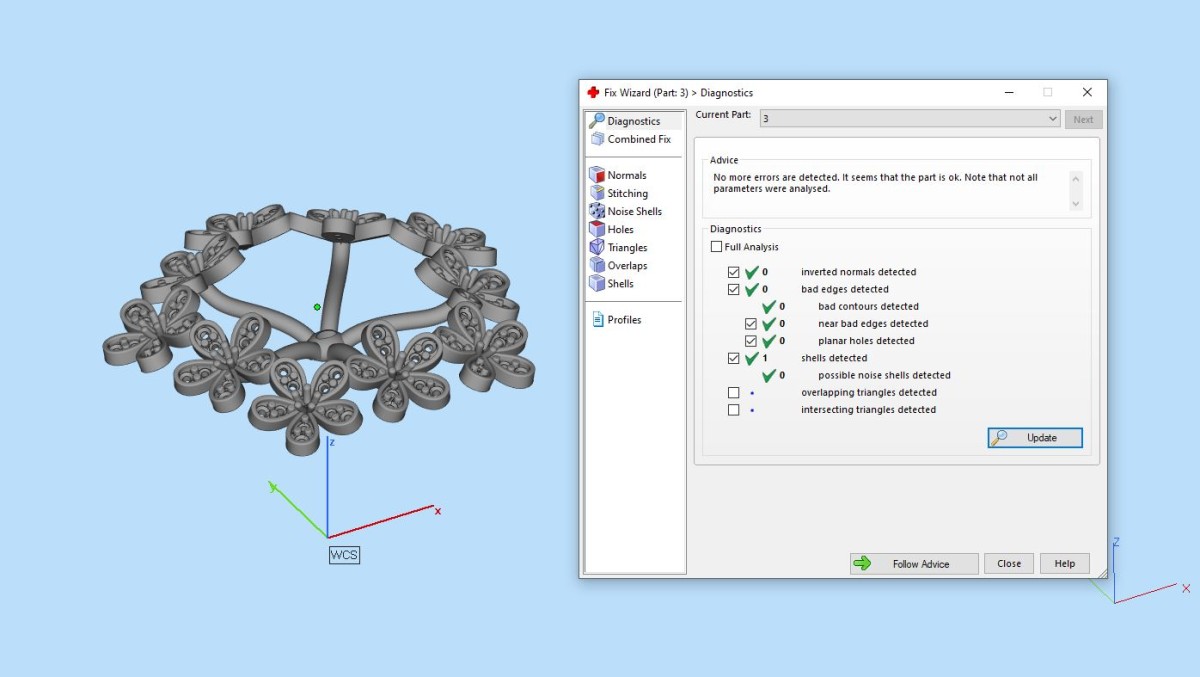Open the Overlaps fix icon
This screenshot has width=1200, height=677.
[x=597, y=265]
